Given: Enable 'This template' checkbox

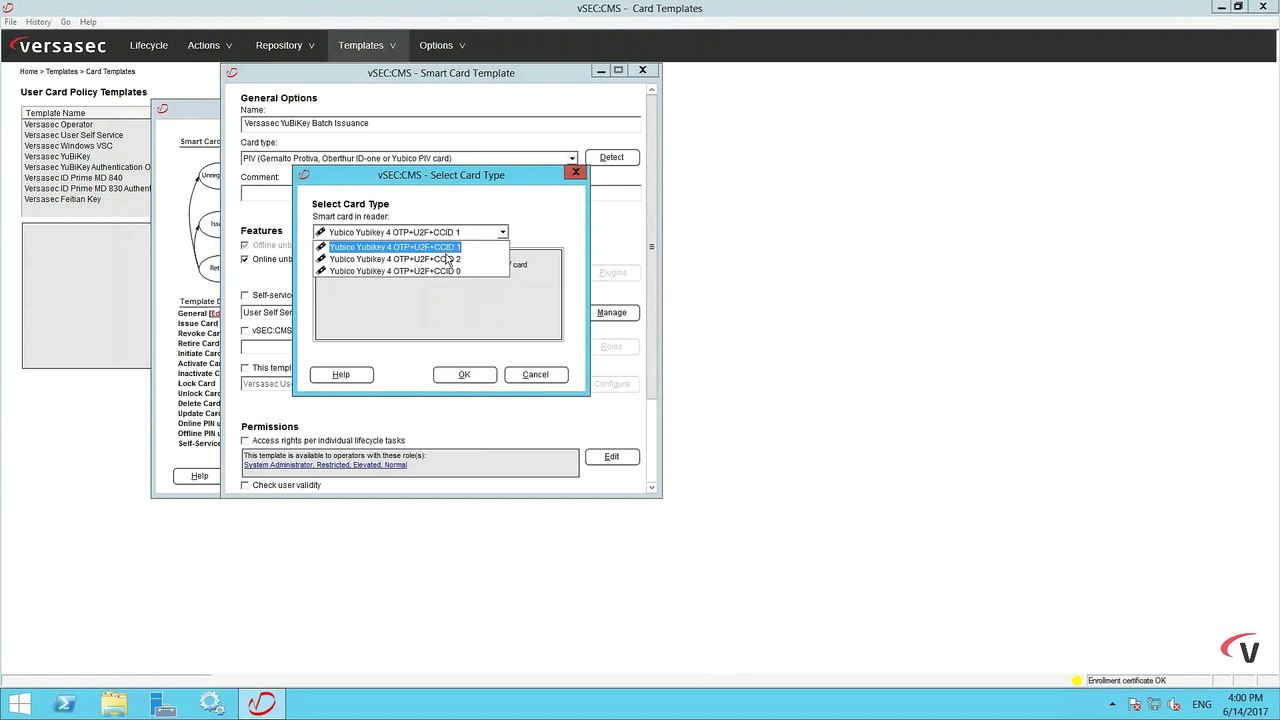Looking at the screenshot, I should pyautogui.click(x=245, y=368).
